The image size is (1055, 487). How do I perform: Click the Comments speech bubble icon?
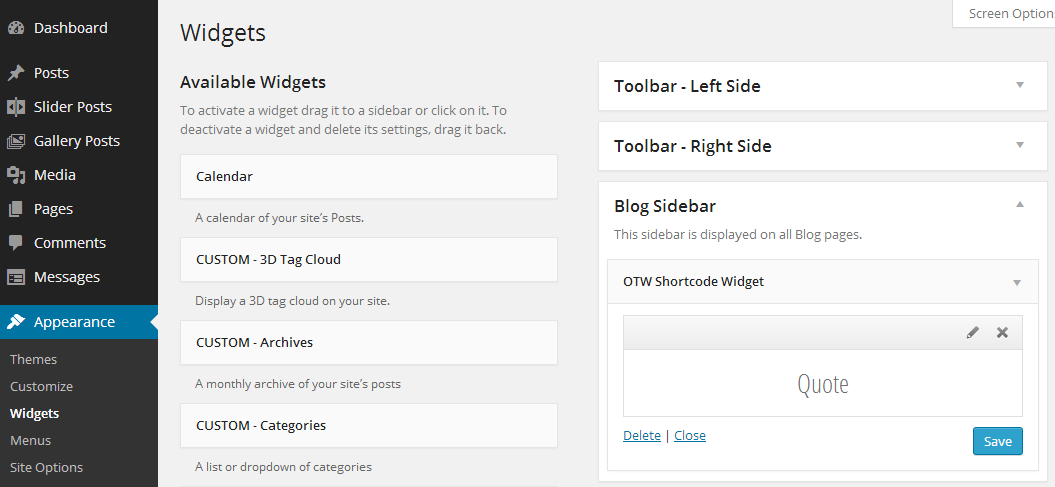(15, 243)
